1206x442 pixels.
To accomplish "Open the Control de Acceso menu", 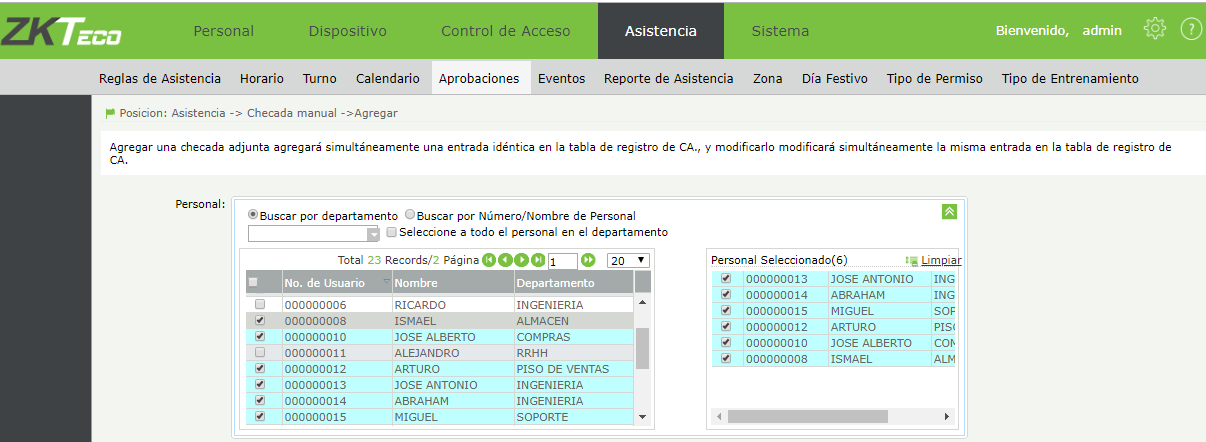I will pyautogui.click(x=506, y=31).
